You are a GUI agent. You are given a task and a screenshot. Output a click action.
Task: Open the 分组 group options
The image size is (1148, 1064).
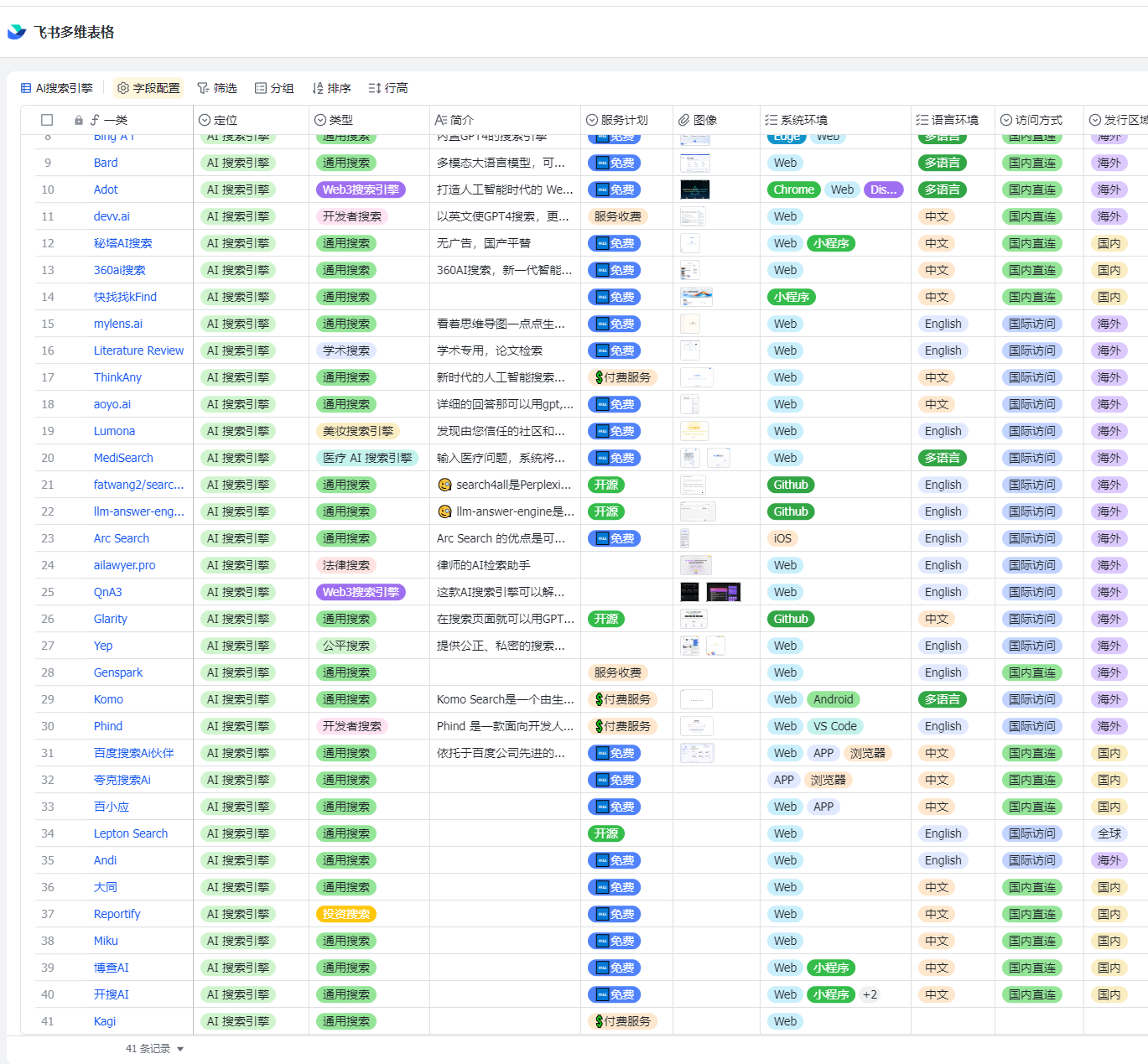(274, 88)
